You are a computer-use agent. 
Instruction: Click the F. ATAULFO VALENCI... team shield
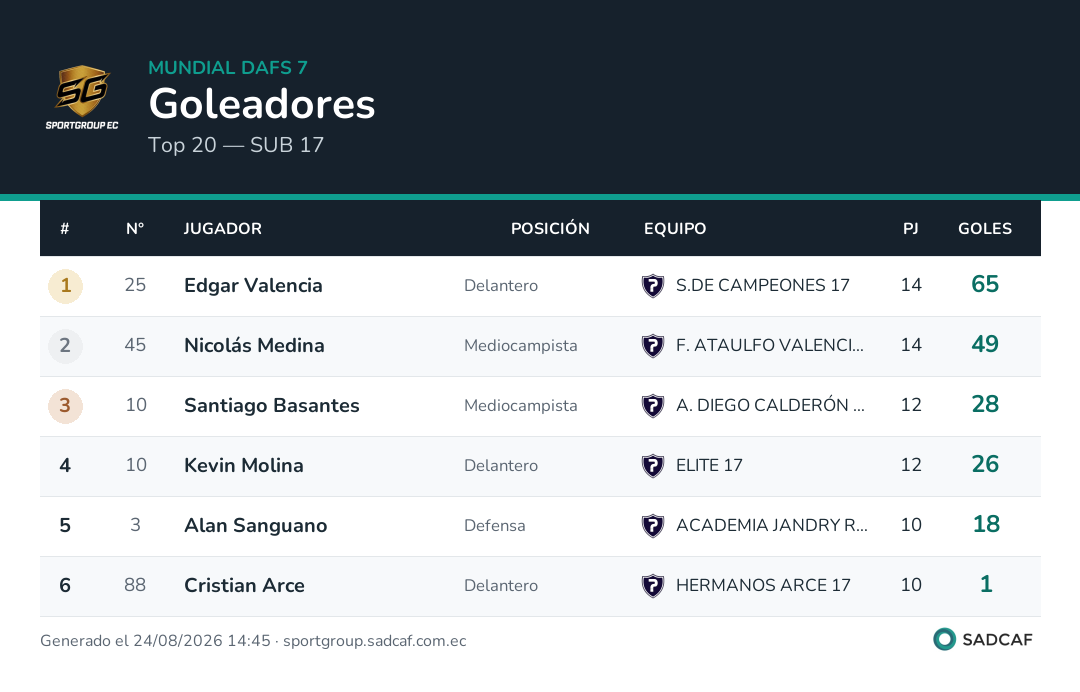(652, 345)
